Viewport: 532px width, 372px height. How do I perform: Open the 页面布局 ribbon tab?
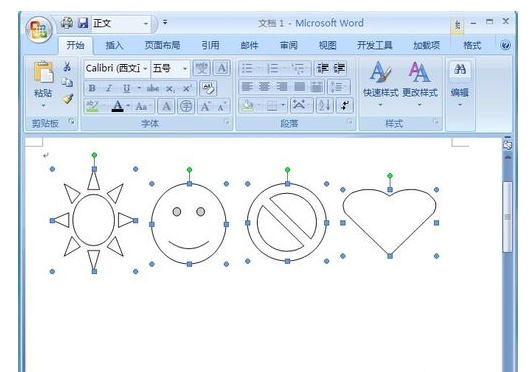[x=162, y=45]
